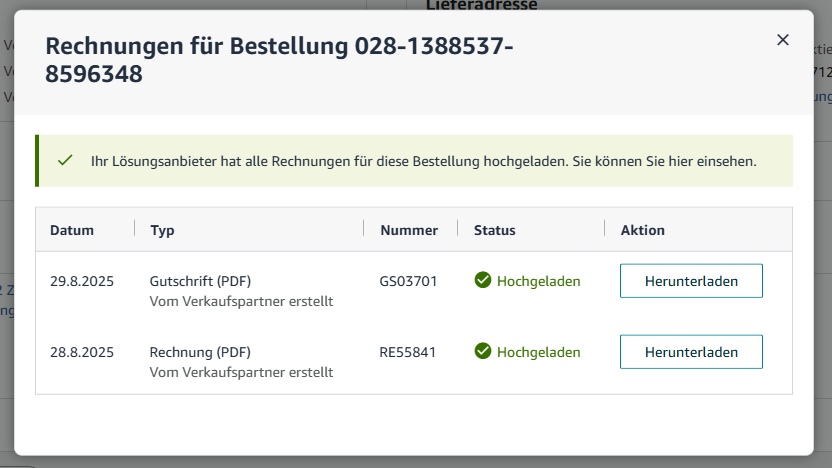Click the Aktion column header

point(642,230)
